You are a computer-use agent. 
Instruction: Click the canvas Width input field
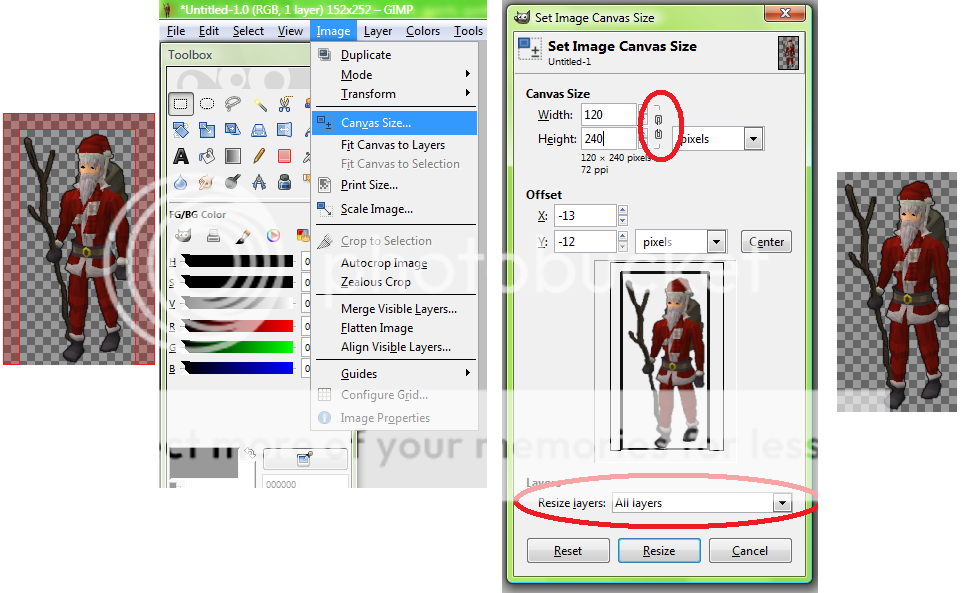pos(608,115)
